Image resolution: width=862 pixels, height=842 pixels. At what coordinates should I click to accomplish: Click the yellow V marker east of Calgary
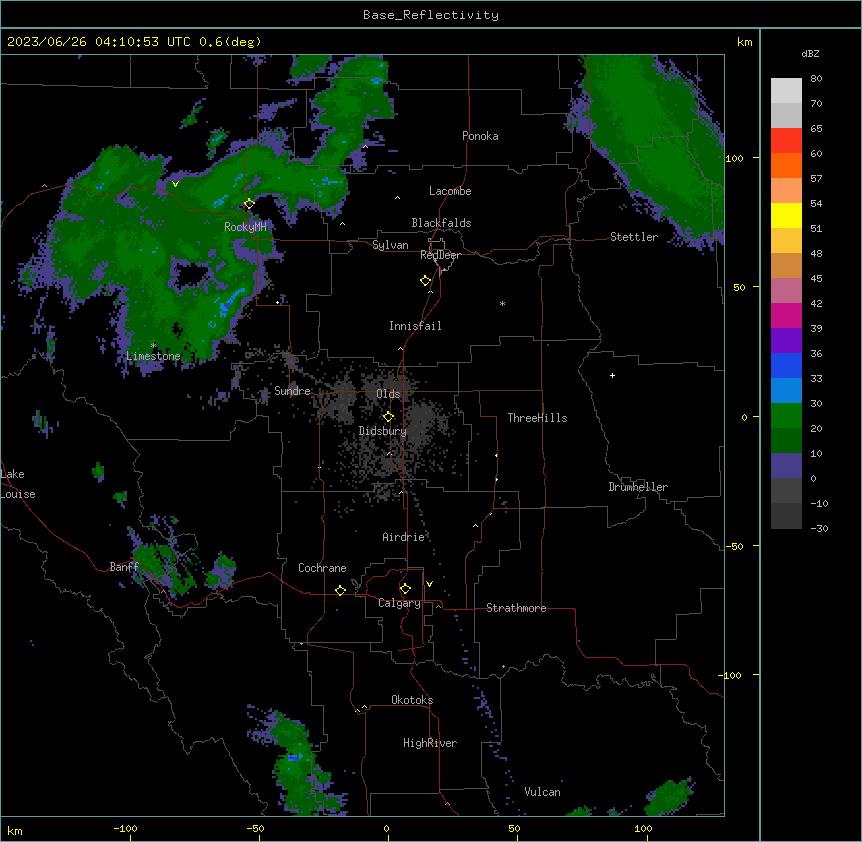point(429,584)
